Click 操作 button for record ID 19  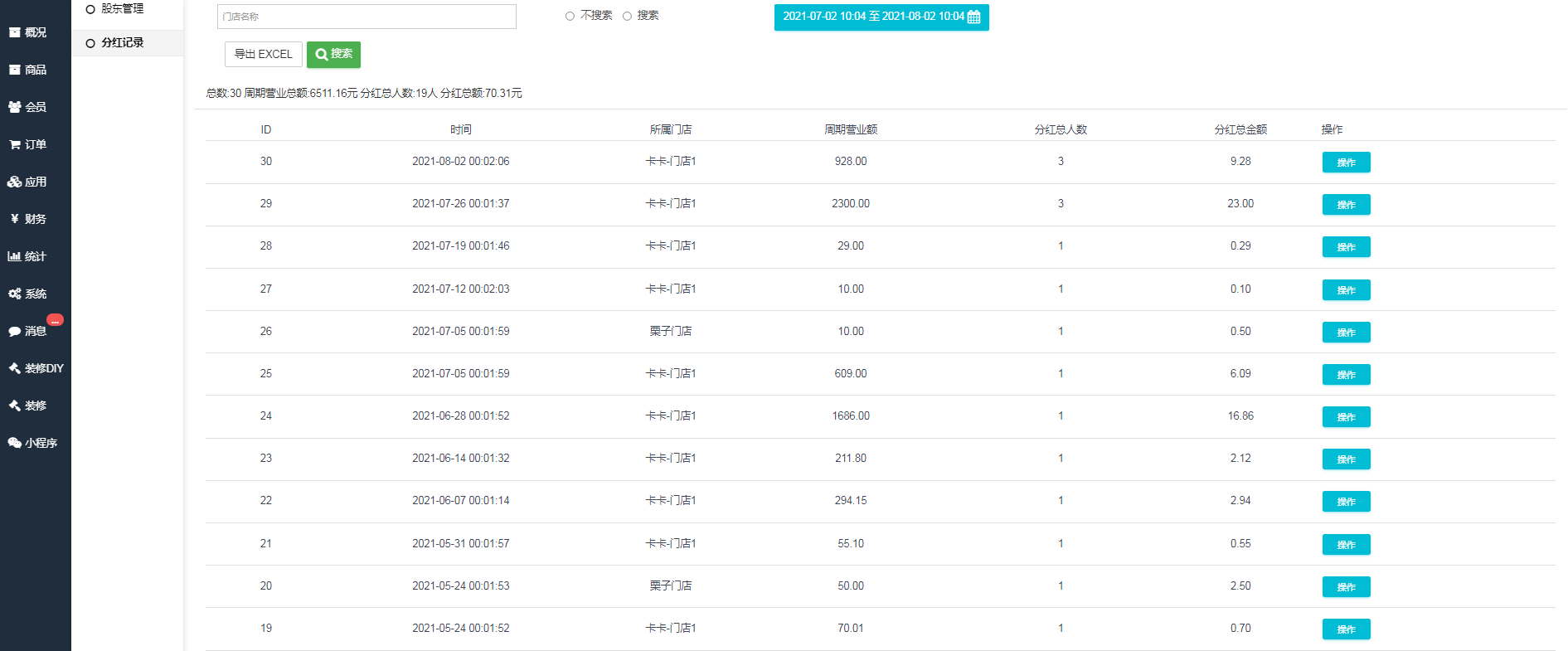pos(1346,629)
